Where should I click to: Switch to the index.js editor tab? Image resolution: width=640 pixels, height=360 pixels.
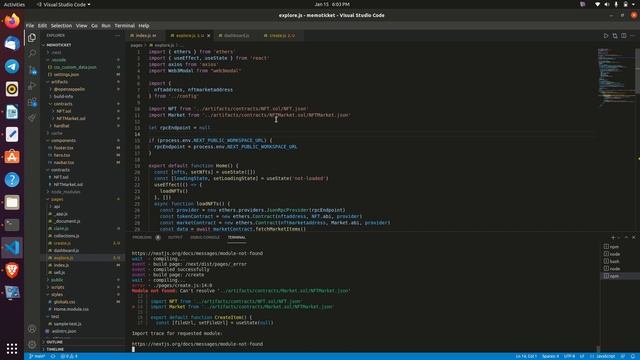pos(145,36)
